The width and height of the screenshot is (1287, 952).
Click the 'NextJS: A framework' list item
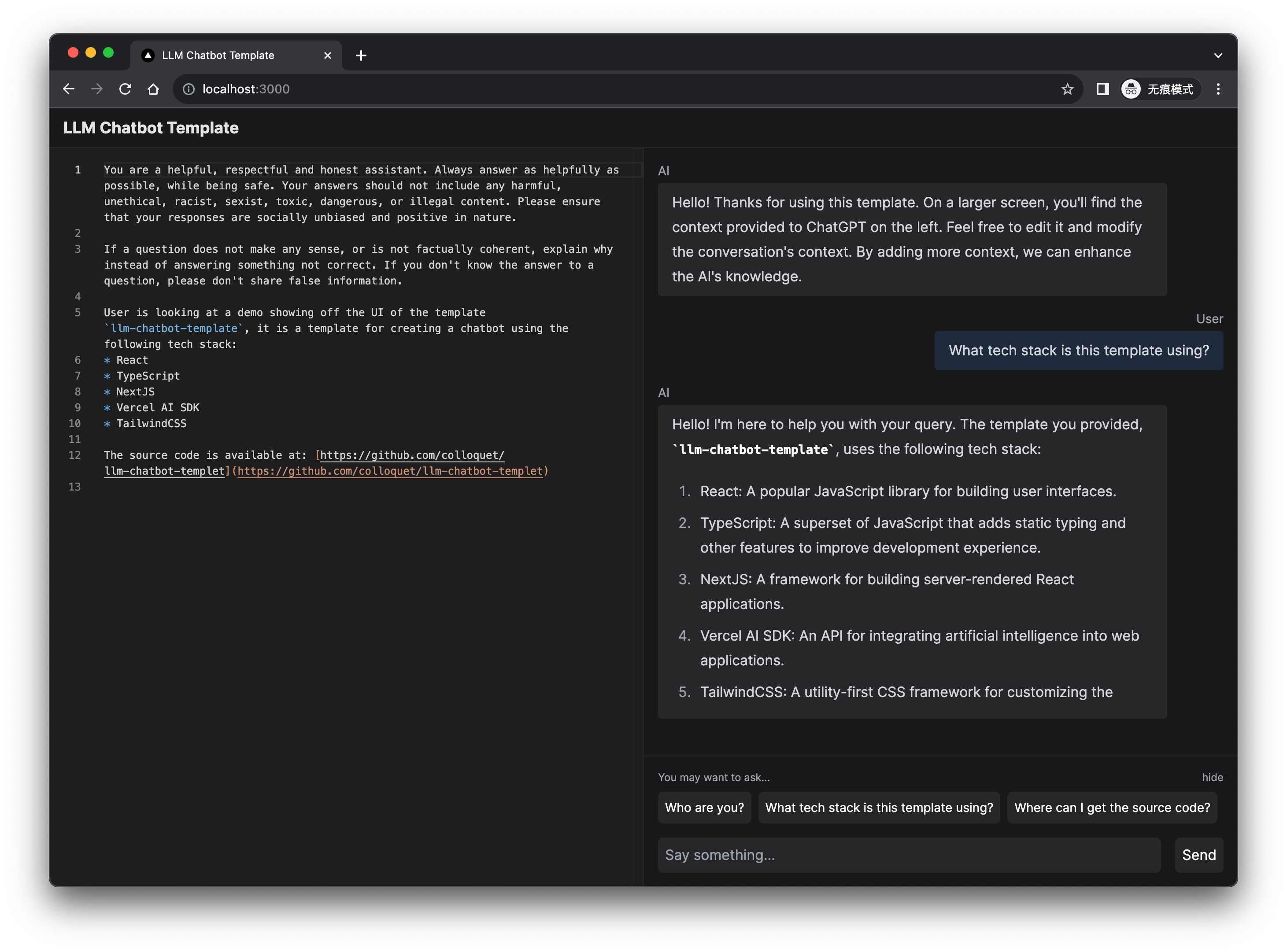[x=887, y=591]
